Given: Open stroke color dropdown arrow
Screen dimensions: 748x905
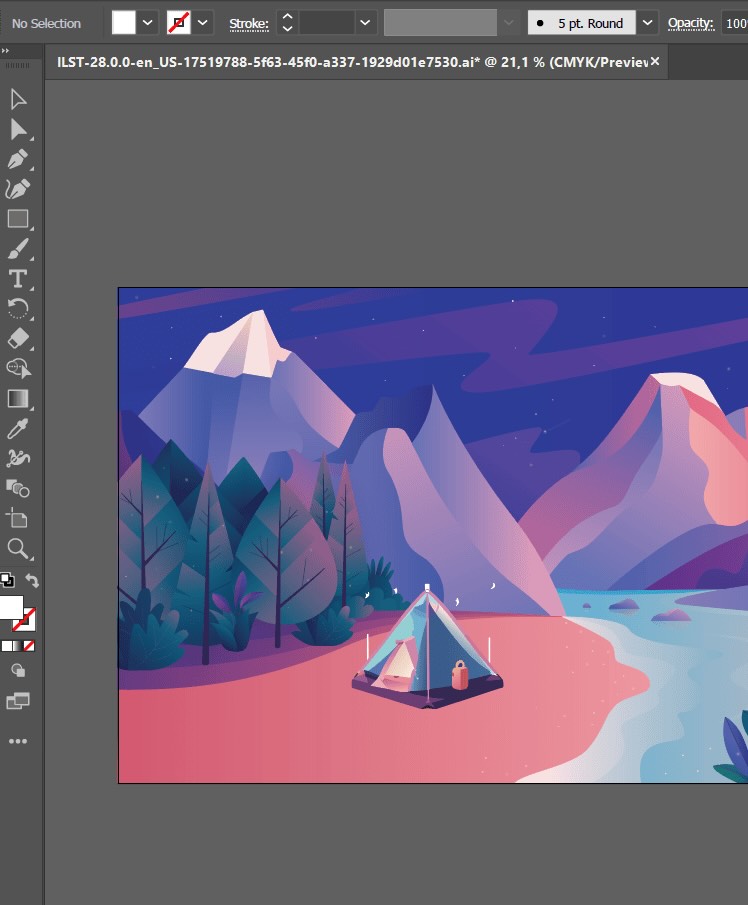Looking at the screenshot, I should click(203, 23).
